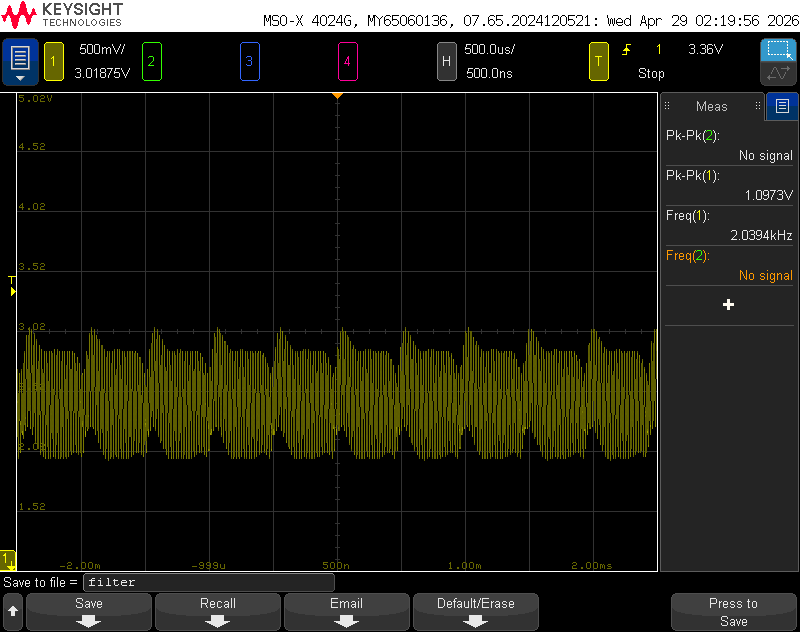Open the main menu list icon
800x632 pixels.
[x=20, y=61]
